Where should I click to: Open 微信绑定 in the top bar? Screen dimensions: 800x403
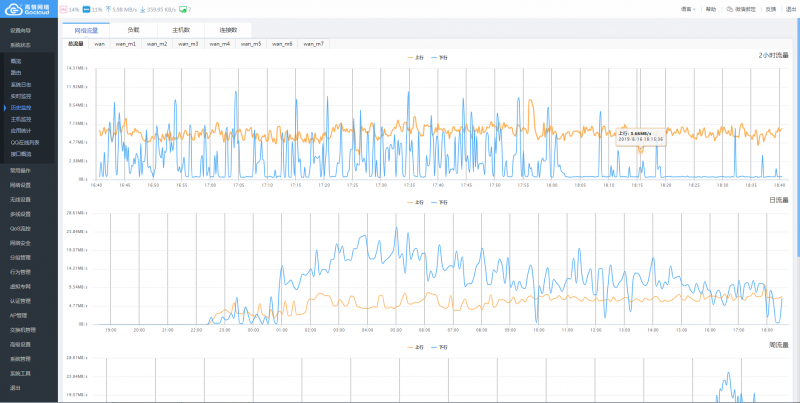pyautogui.click(x=745, y=9)
